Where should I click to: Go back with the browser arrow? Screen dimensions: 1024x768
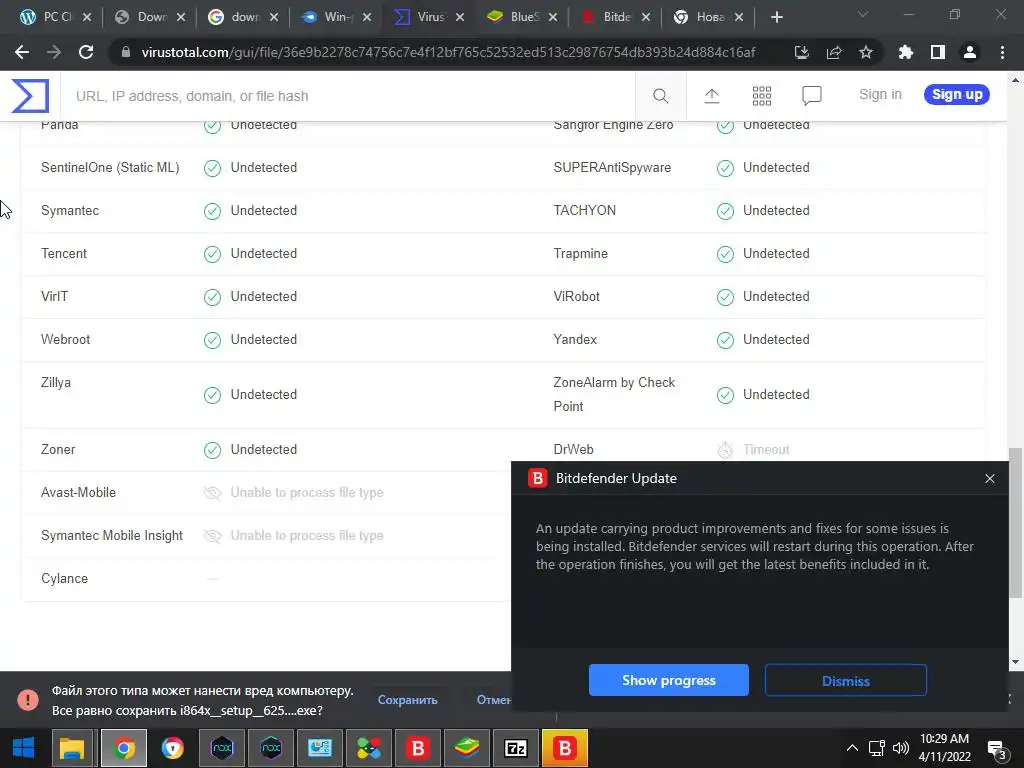(x=22, y=52)
